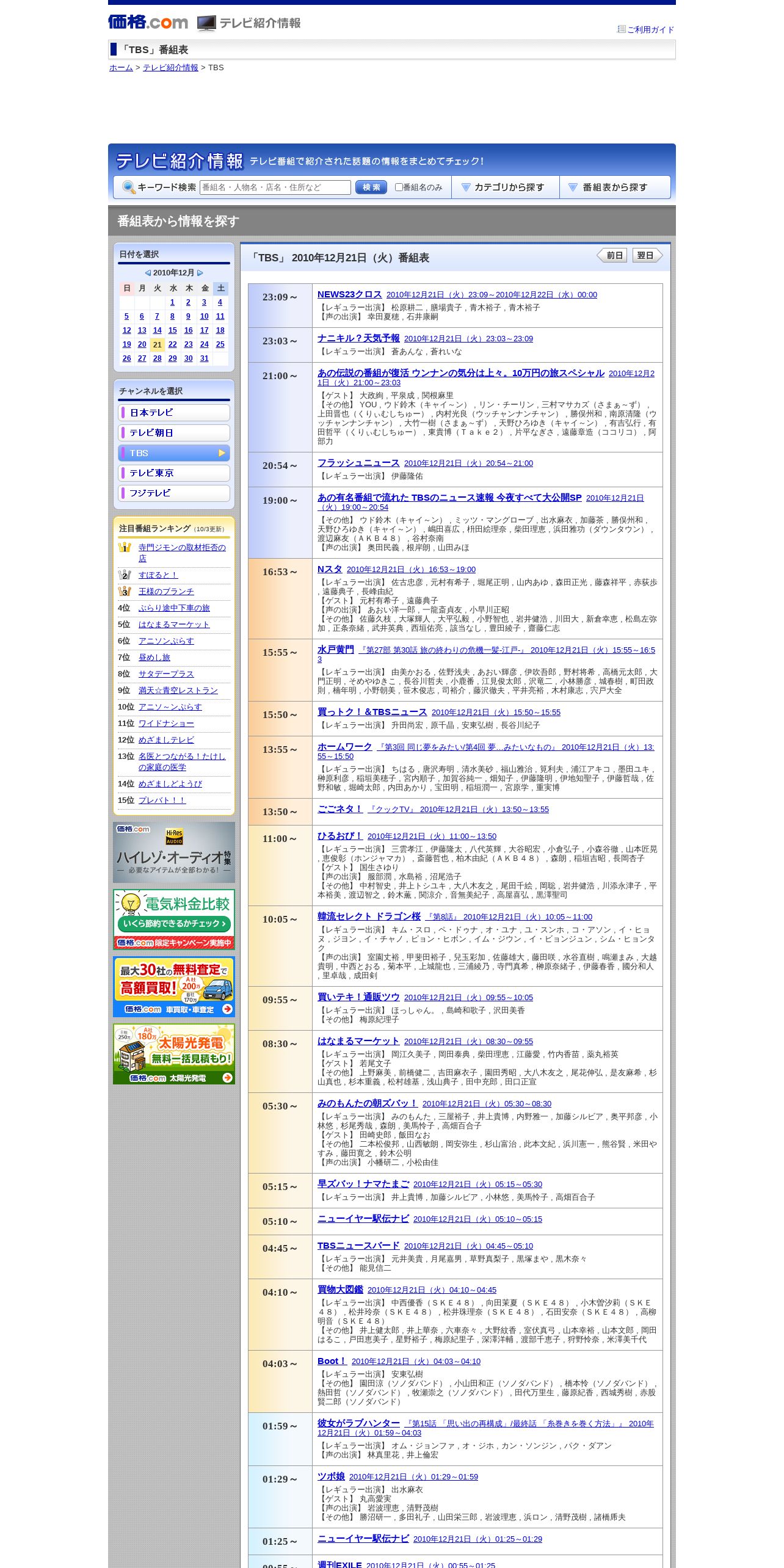Toggle the 番組名のみ checkbox

pos(399,187)
